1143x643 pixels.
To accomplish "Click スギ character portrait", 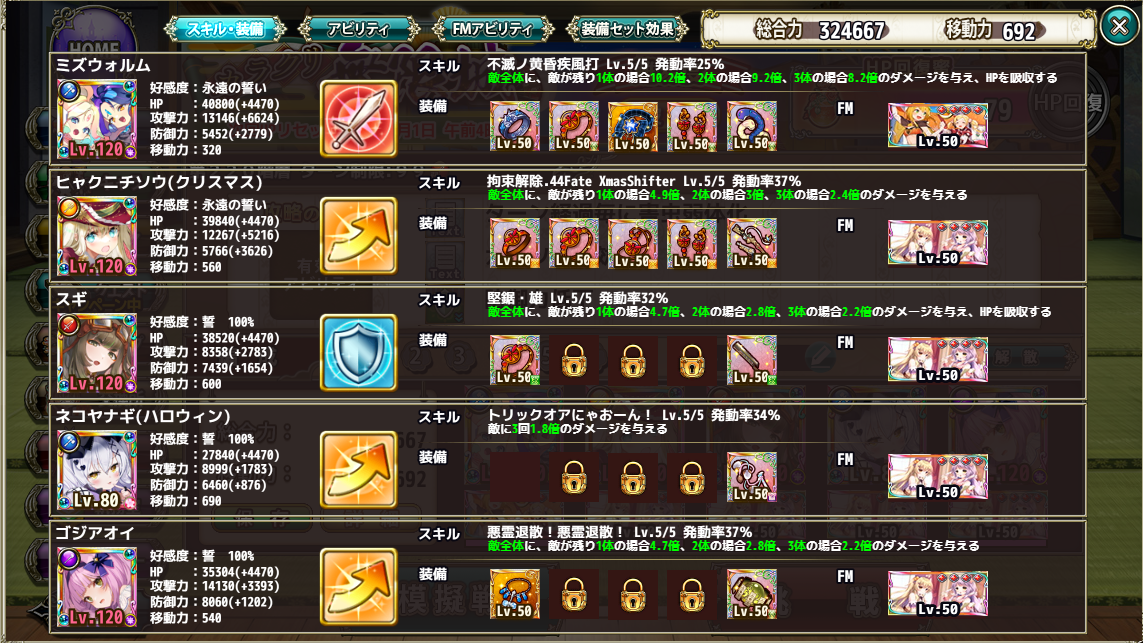I will pos(97,353).
